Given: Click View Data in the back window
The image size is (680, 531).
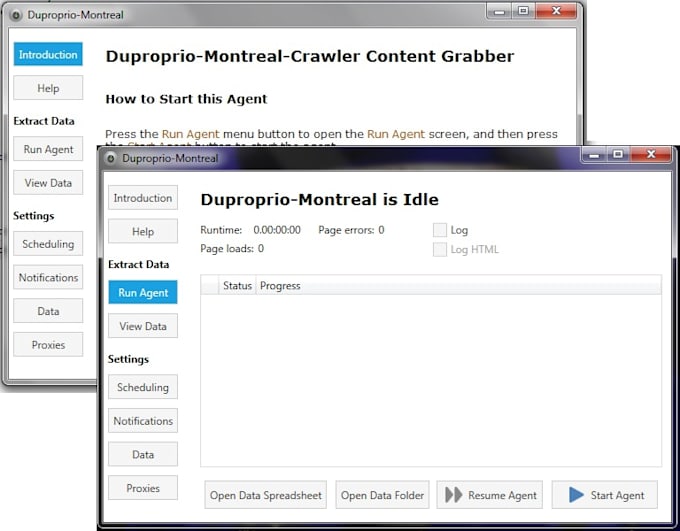Looking at the screenshot, I should pos(48,183).
